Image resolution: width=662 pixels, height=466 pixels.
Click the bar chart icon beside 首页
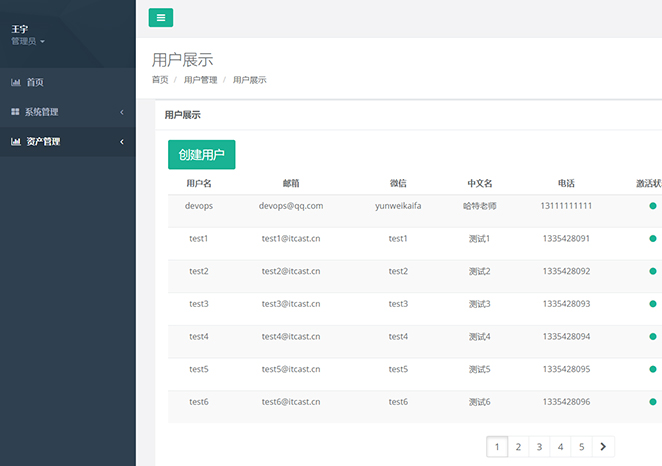16,82
